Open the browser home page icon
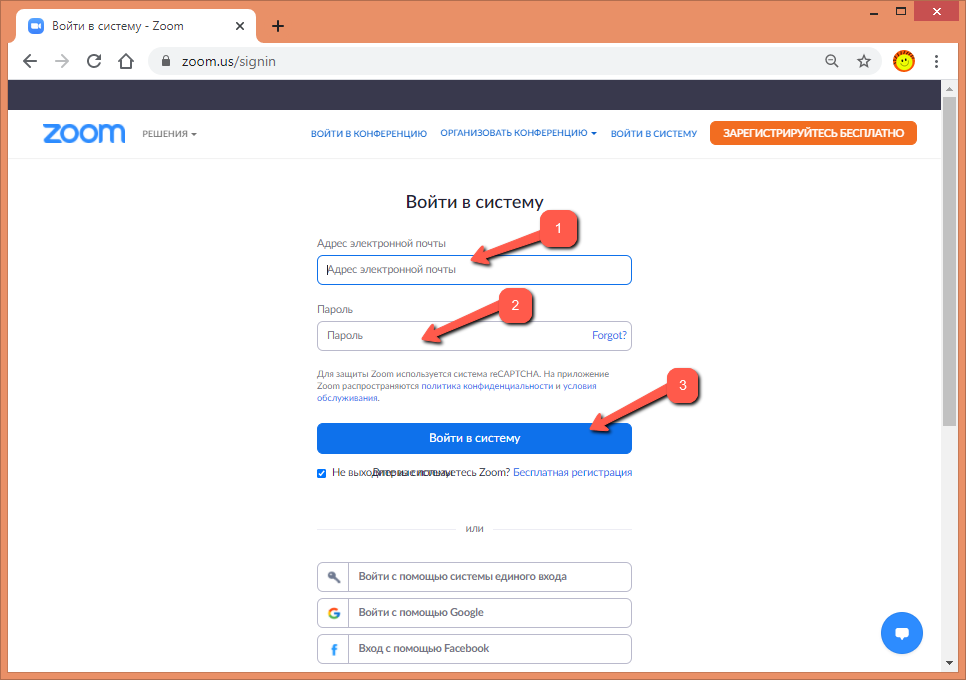The image size is (966, 680). 126,61
